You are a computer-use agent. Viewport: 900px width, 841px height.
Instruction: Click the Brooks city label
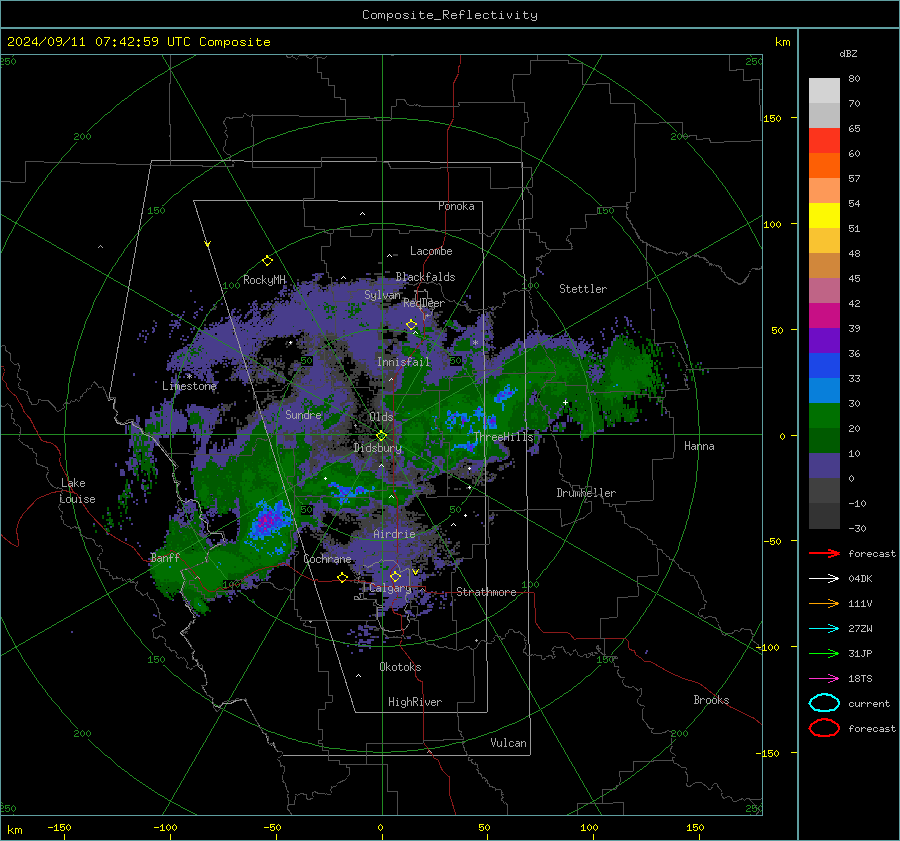tap(711, 700)
